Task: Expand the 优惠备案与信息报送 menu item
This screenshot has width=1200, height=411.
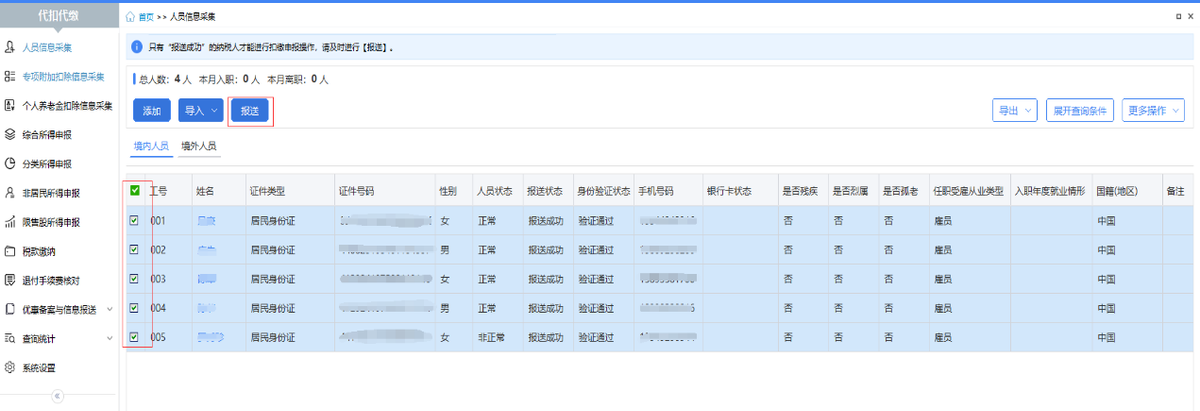Action: click(x=59, y=309)
